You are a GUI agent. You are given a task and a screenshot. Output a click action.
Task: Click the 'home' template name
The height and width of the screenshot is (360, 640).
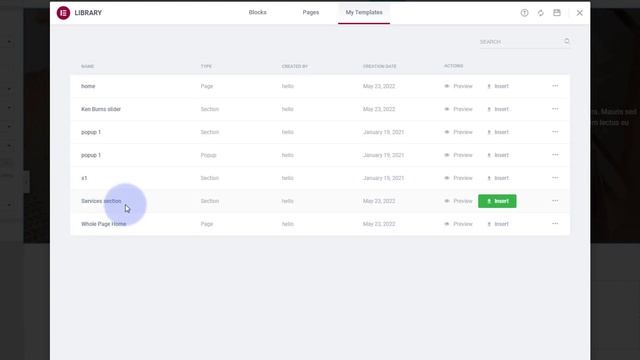[x=88, y=86]
